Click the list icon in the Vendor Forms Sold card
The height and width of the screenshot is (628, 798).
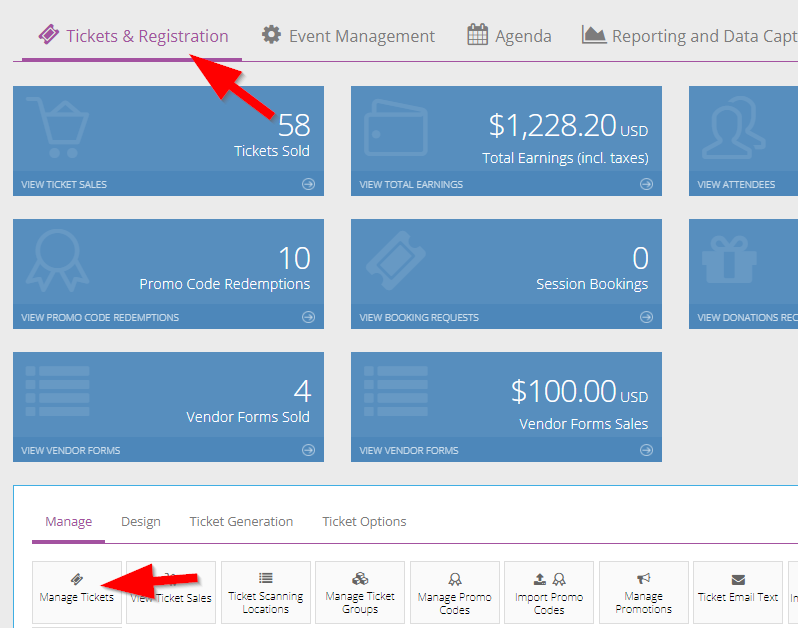[x=58, y=391]
